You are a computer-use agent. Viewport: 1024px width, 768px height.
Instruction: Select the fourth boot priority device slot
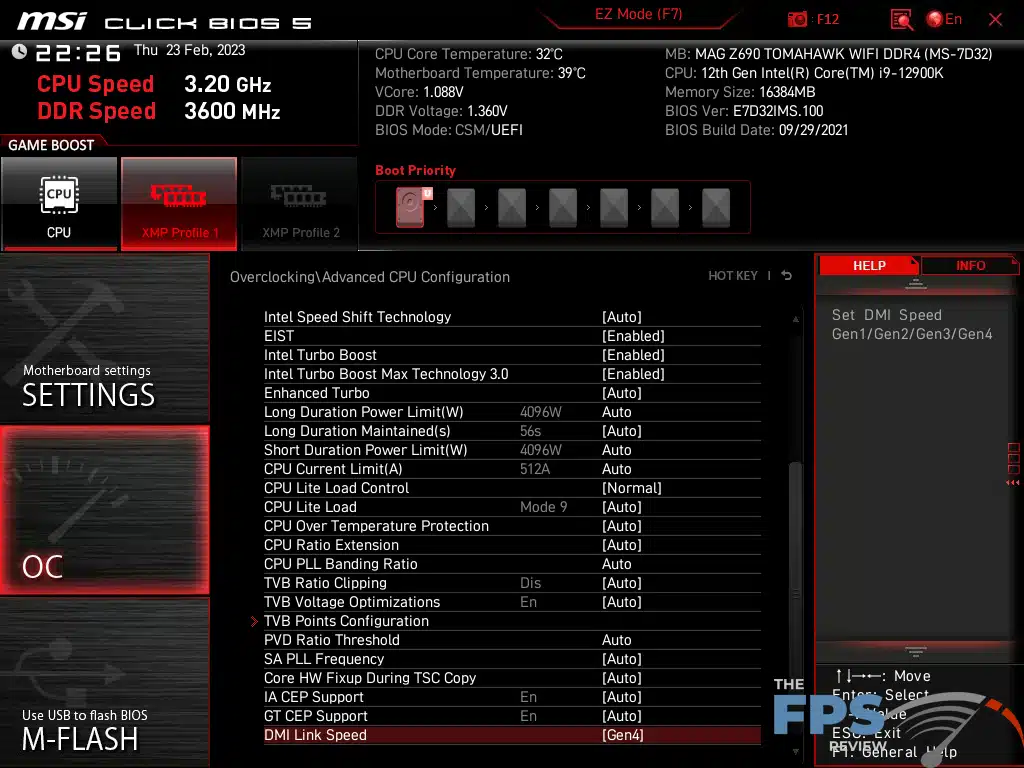pos(563,207)
